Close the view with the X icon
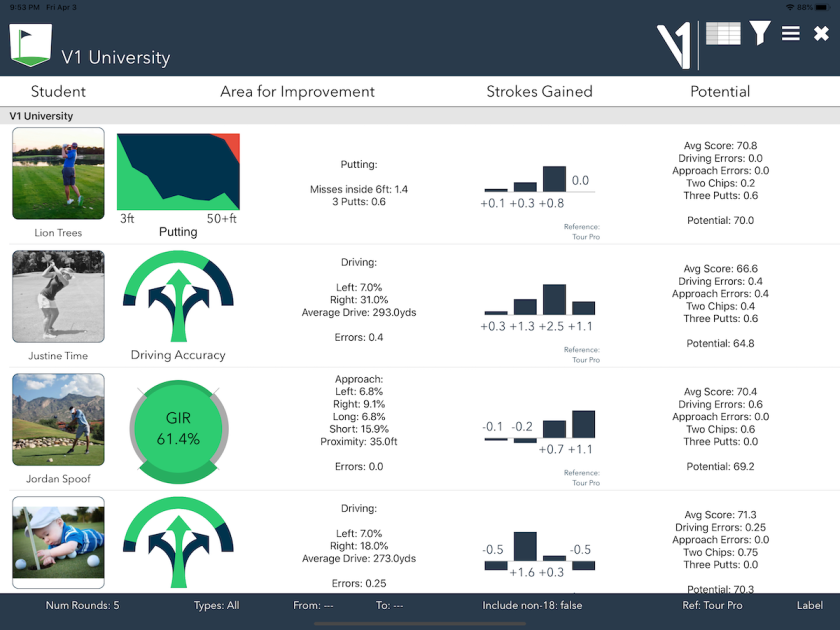840x630 pixels. coord(821,34)
